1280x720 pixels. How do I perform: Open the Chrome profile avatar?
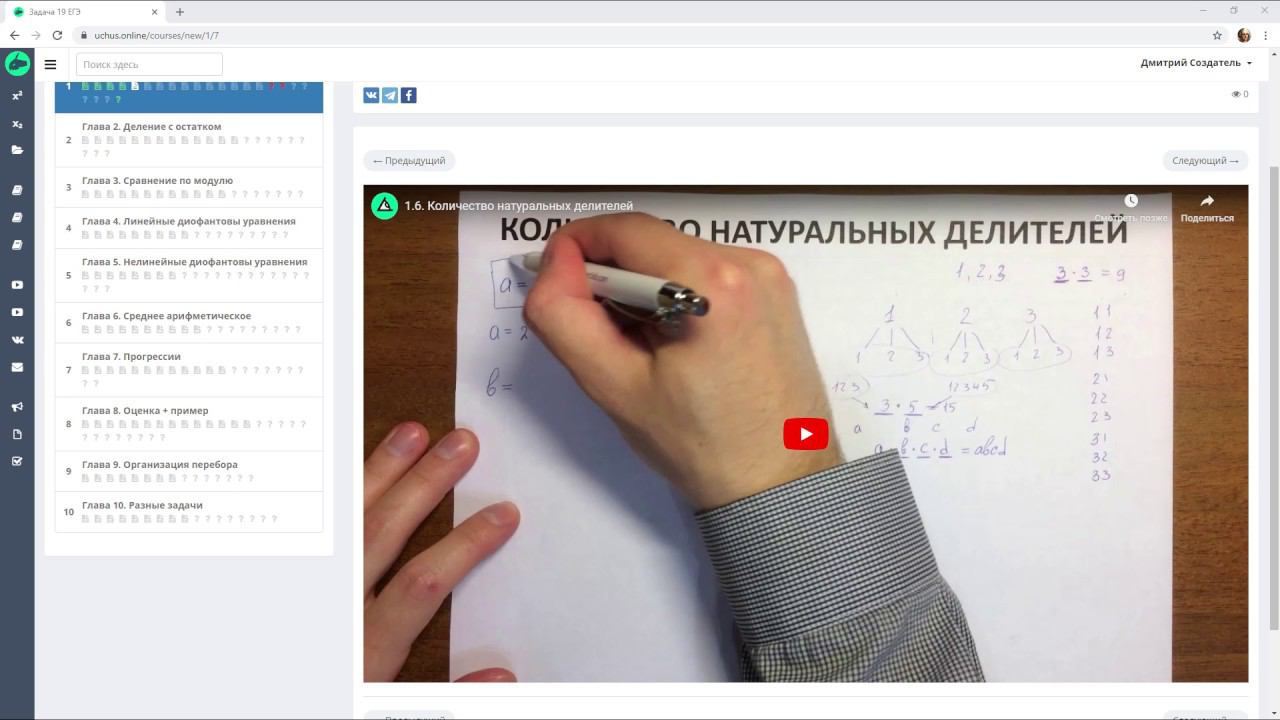[x=1244, y=35]
